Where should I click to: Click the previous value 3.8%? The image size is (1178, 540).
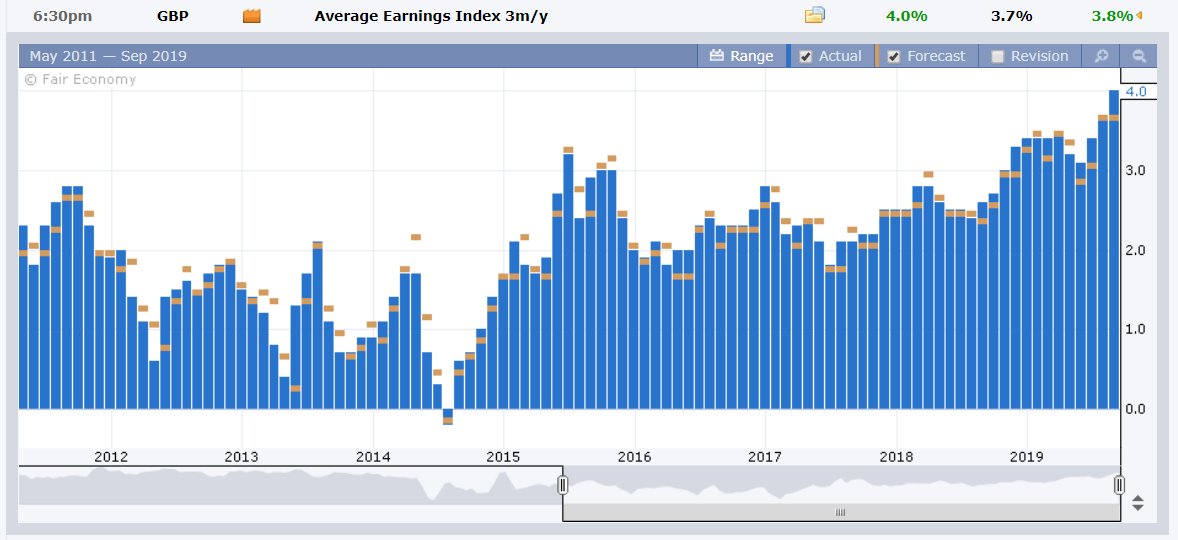1112,16
